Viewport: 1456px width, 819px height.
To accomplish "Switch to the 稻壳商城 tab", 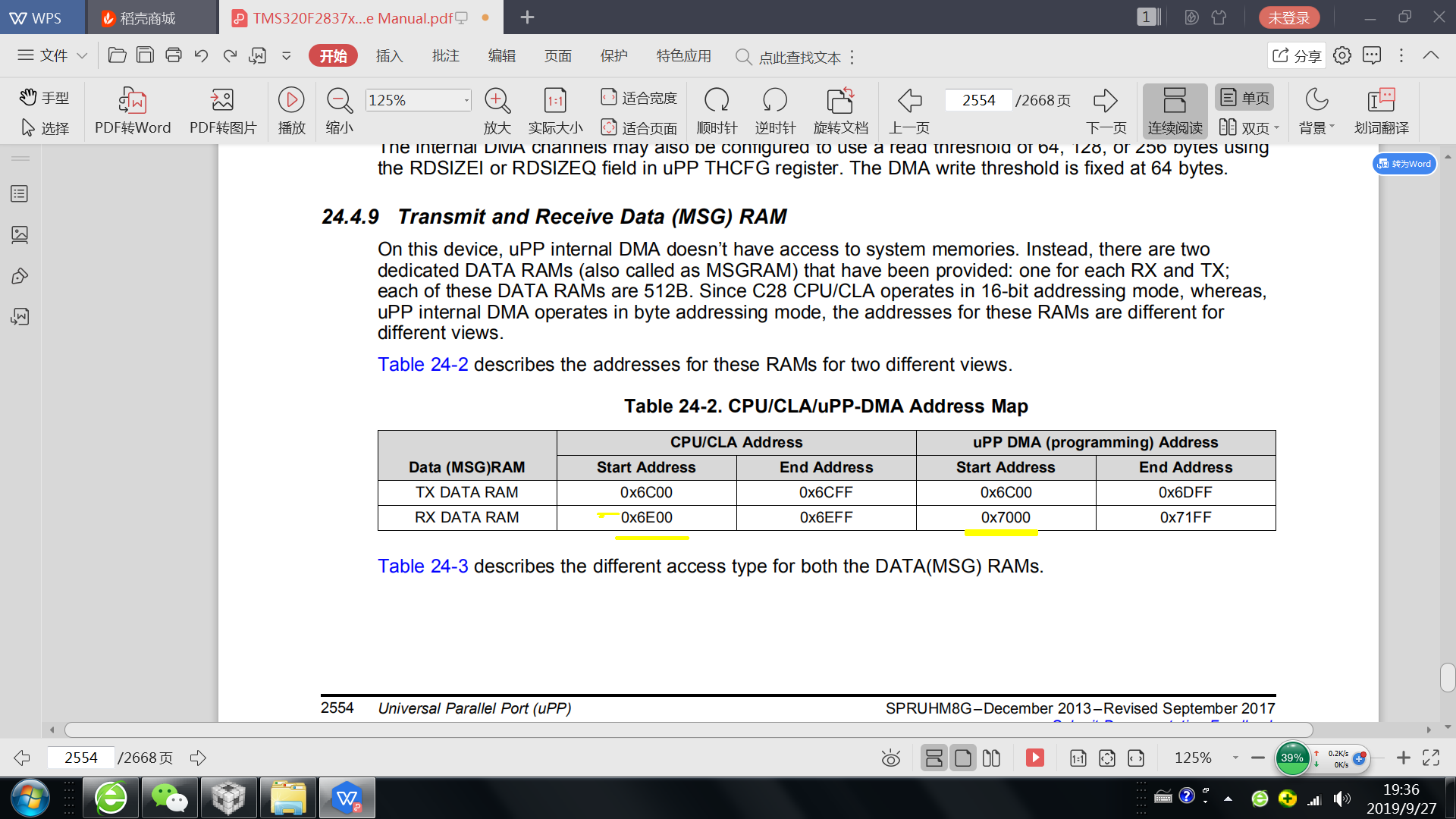I will pos(148,17).
